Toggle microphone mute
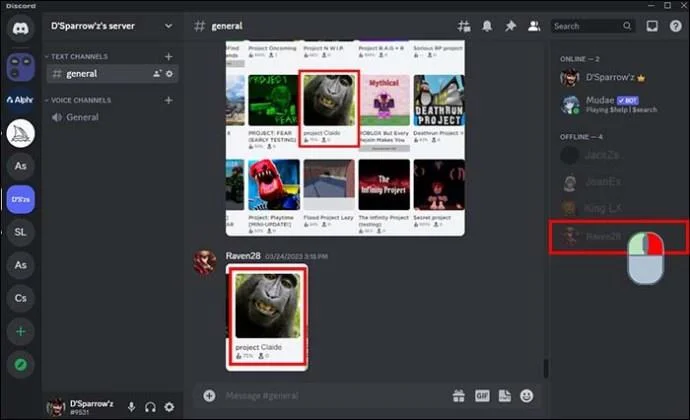This screenshot has width=690, height=420. (131, 407)
